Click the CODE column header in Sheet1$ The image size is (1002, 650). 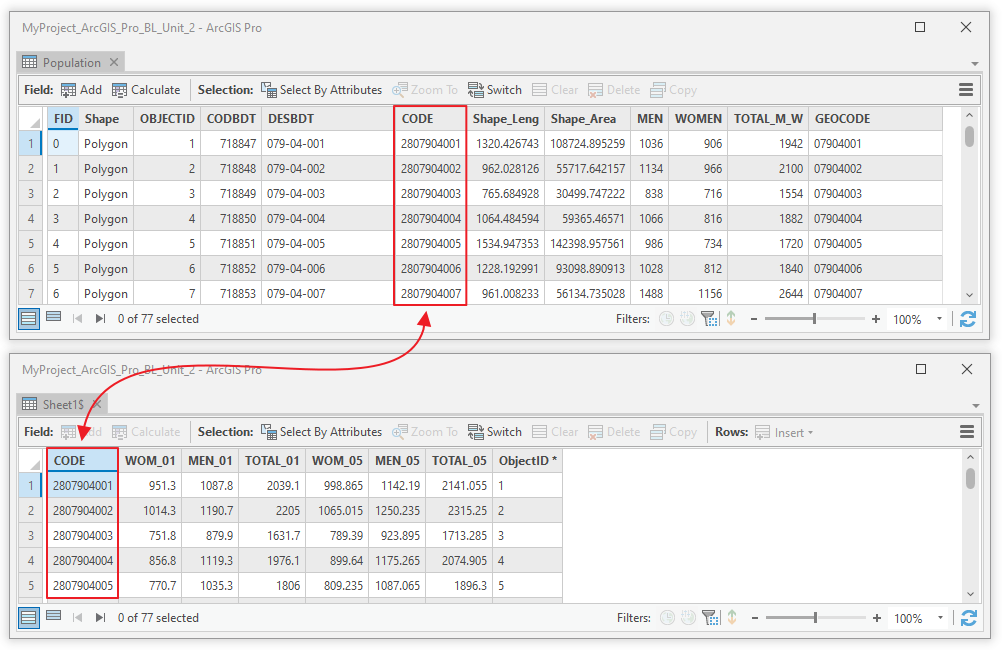click(82, 461)
